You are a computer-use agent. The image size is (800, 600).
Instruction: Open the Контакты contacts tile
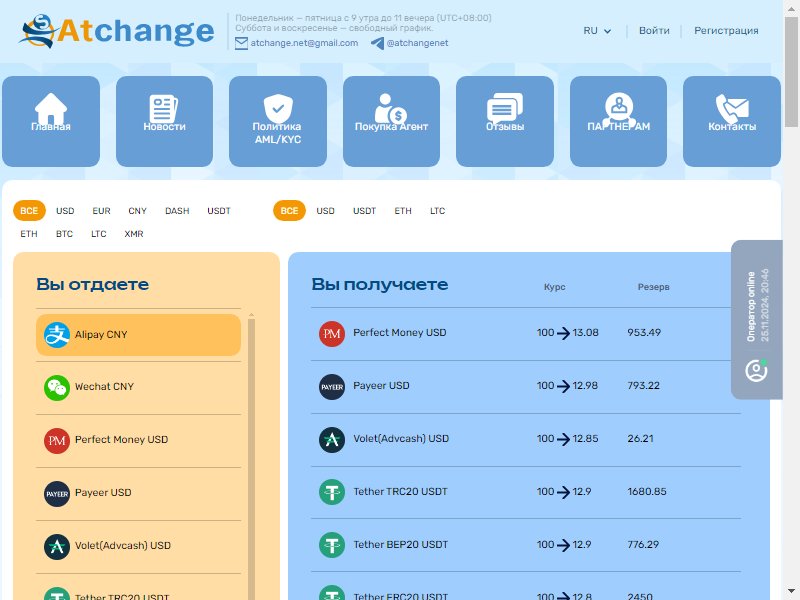(732, 121)
